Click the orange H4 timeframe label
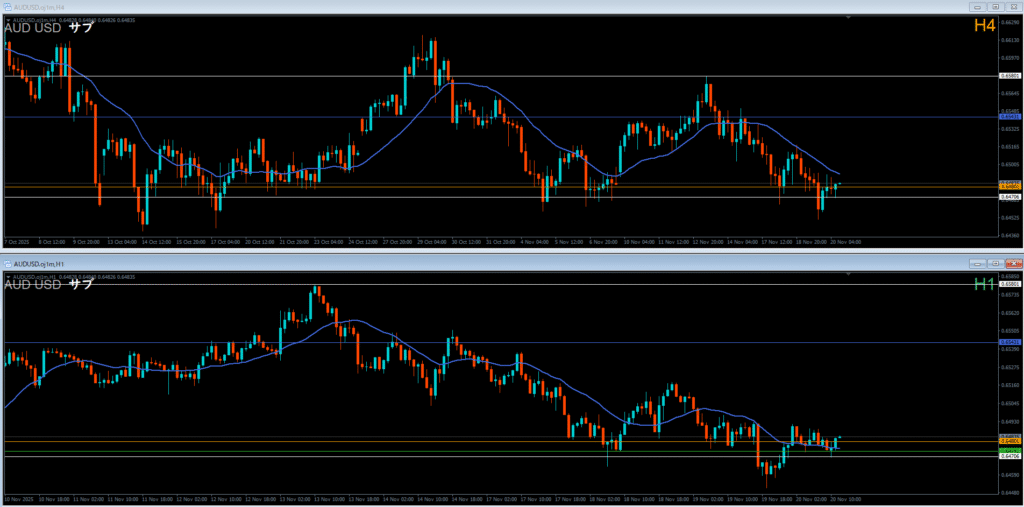The width and height of the screenshot is (1024, 507). (x=984, y=25)
